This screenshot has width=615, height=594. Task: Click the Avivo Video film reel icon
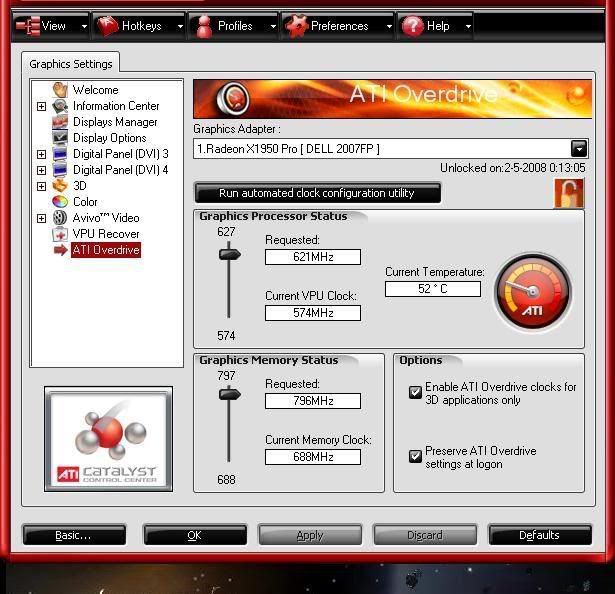pos(60,218)
